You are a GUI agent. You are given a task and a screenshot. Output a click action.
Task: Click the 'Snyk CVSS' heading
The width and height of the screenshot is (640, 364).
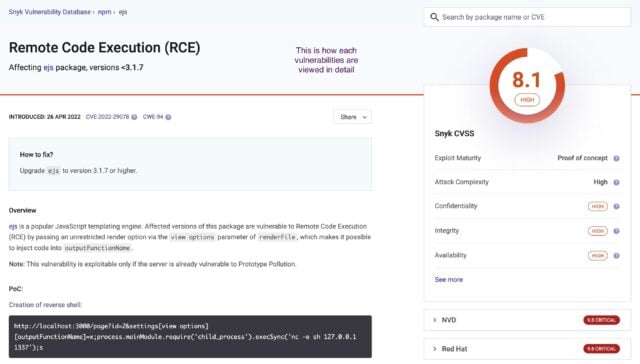pyautogui.click(x=454, y=133)
